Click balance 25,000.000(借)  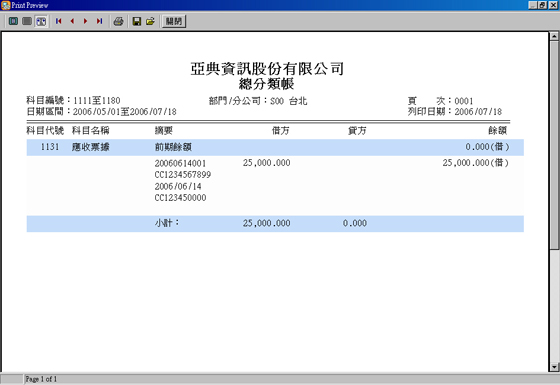(x=476, y=163)
